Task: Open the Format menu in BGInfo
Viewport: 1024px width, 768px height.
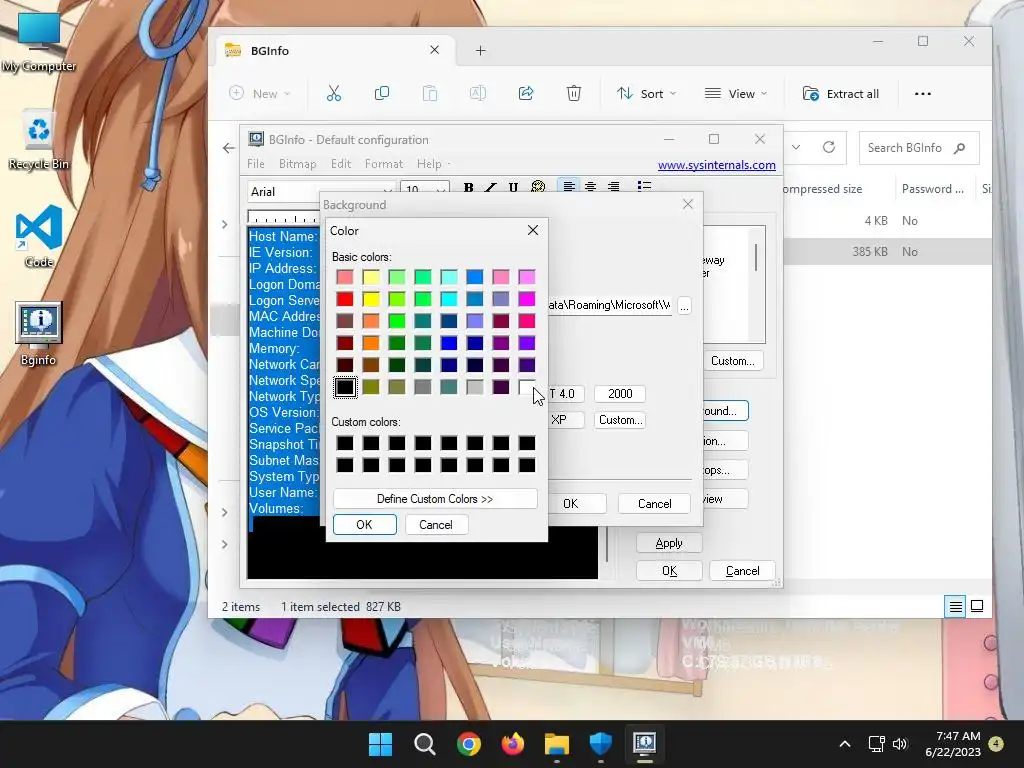Action: coord(384,164)
